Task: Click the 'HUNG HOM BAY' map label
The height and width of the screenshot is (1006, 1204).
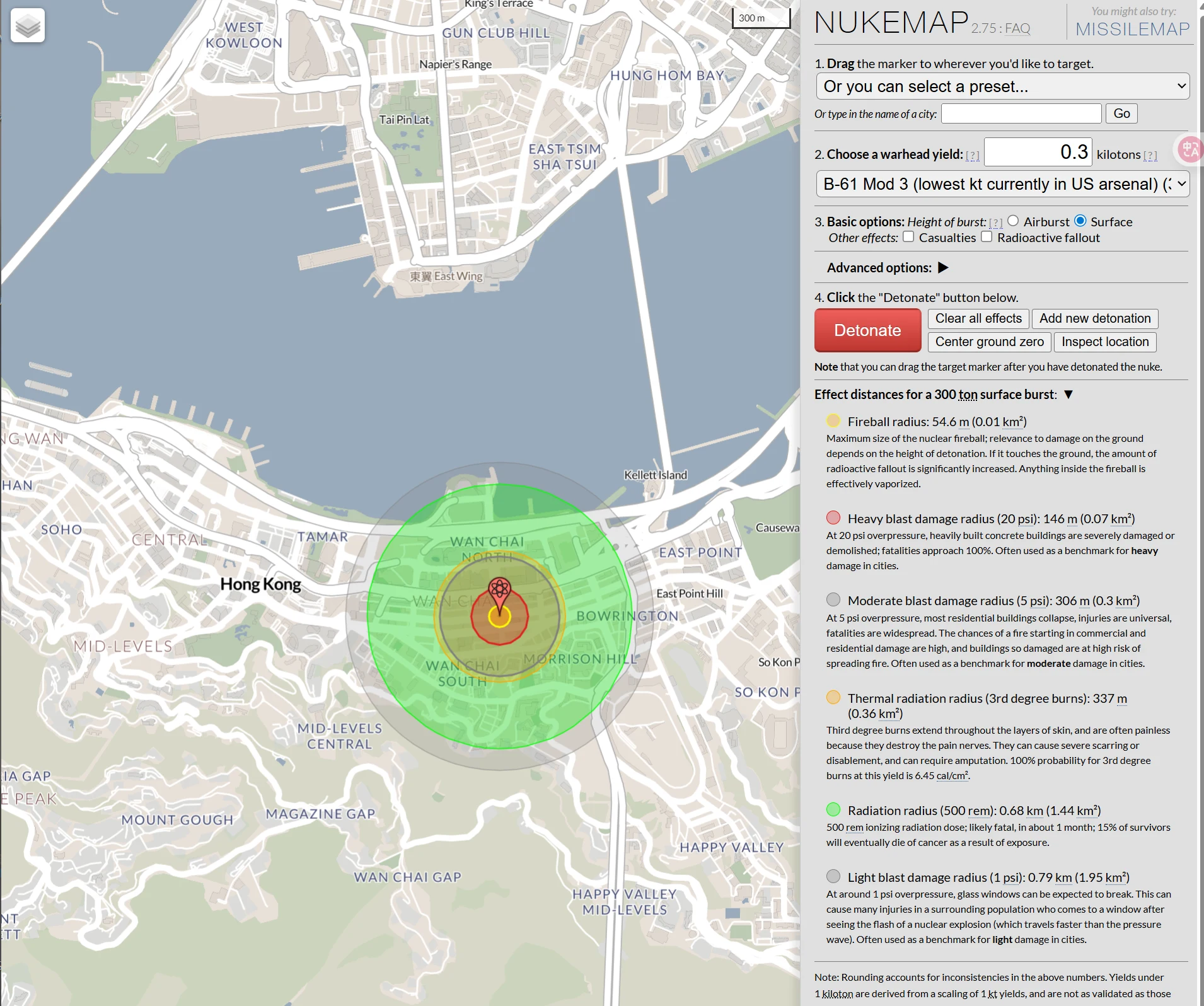Action: pos(667,76)
